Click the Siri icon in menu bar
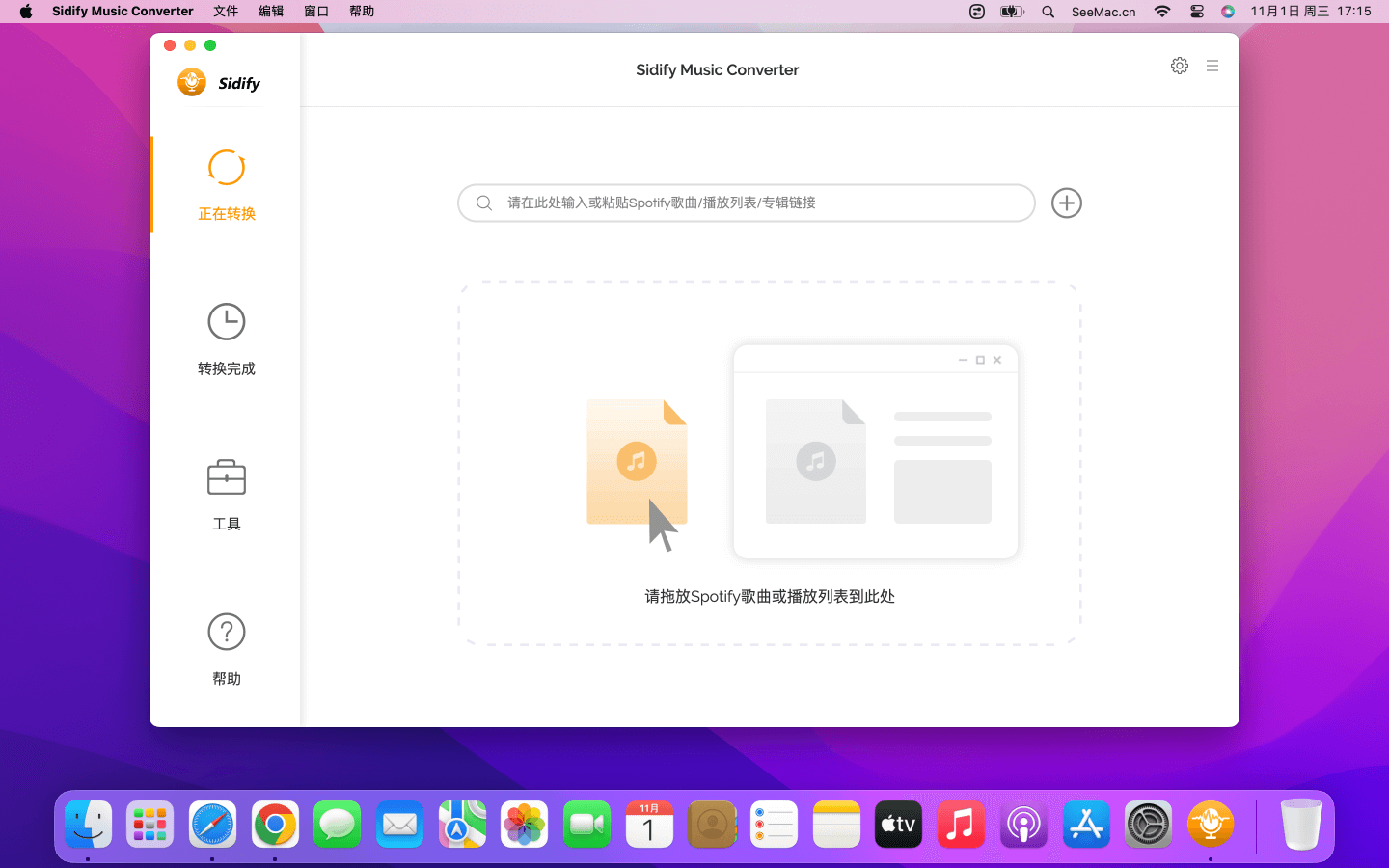1389x868 pixels. [1228, 12]
